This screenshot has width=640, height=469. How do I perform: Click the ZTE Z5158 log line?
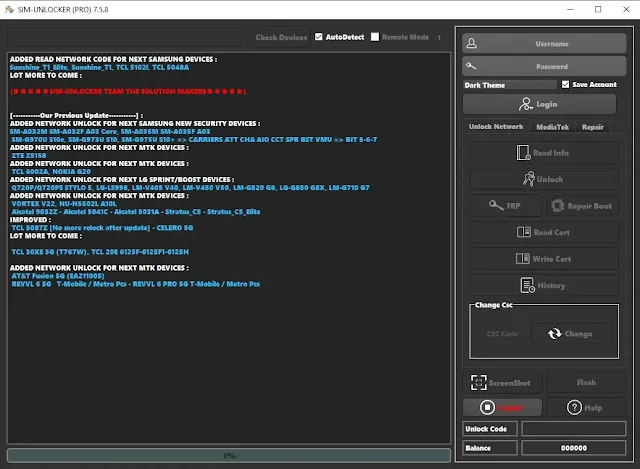click(x=29, y=156)
